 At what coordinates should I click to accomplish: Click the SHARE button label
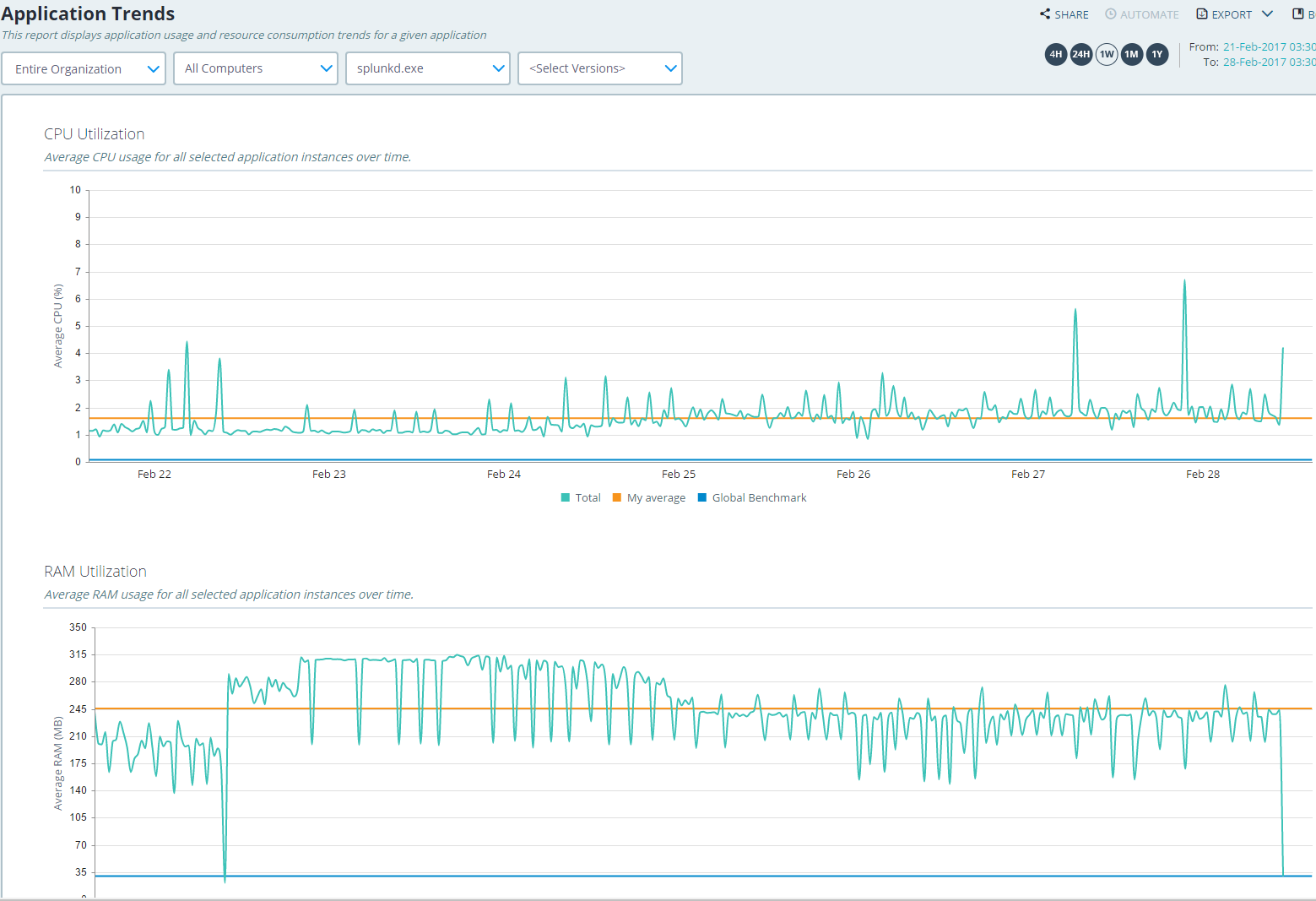tap(1071, 14)
